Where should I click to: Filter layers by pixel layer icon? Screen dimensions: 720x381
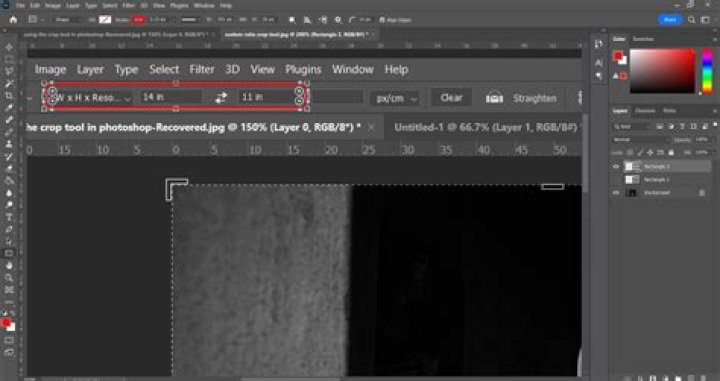(x=660, y=126)
